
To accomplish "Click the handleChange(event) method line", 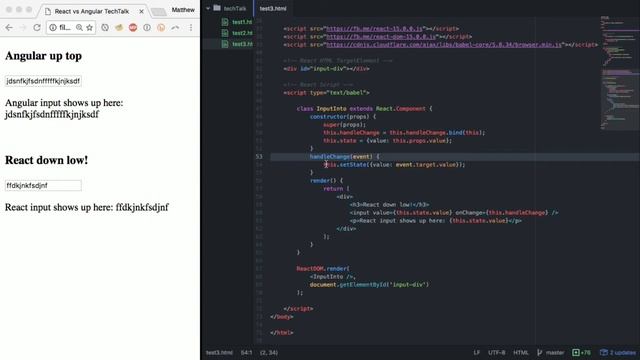I will [x=344, y=156].
